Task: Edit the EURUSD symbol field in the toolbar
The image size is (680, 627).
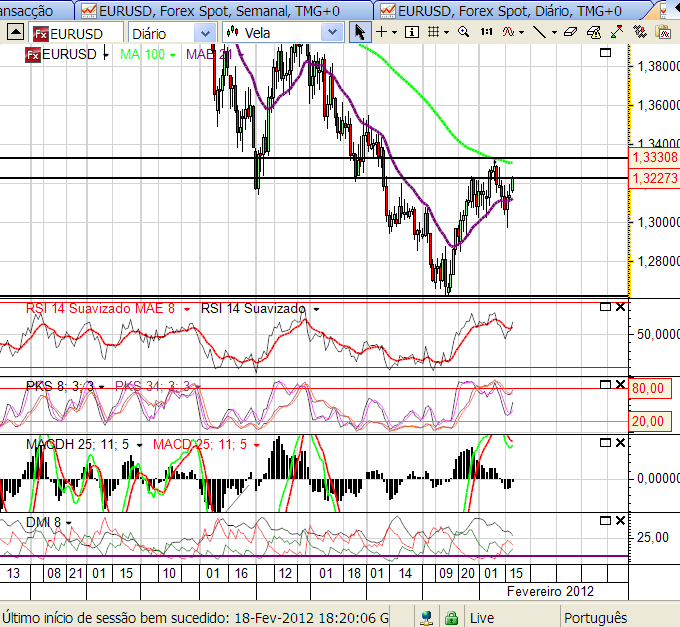Action: (x=77, y=33)
